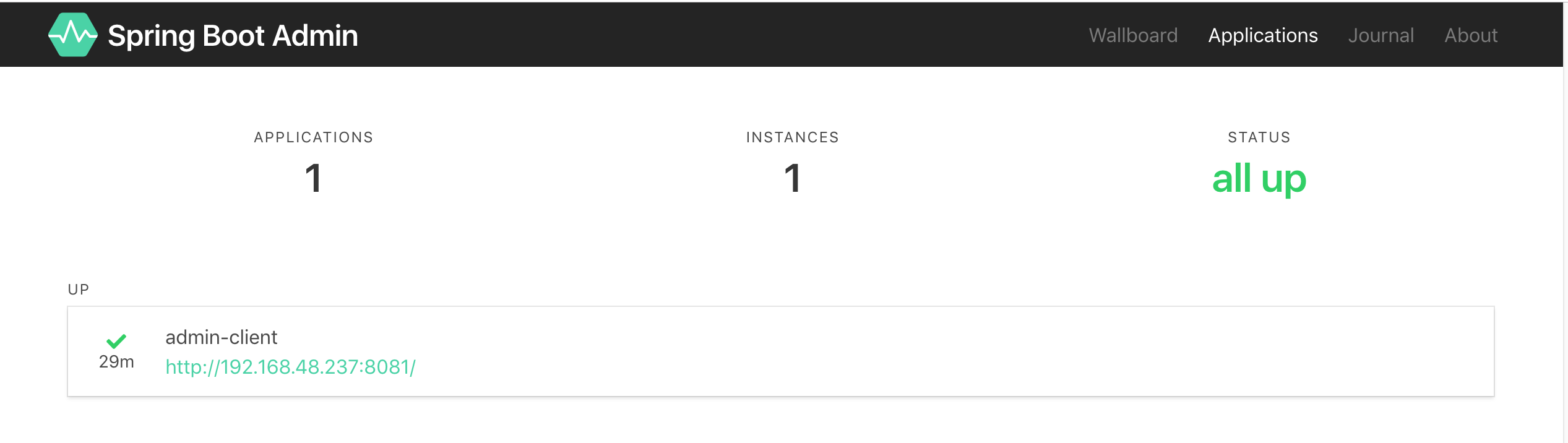Screen dimensions: 1568x443
Task: Click the INSTANCES heading label
Action: click(793, 137)
